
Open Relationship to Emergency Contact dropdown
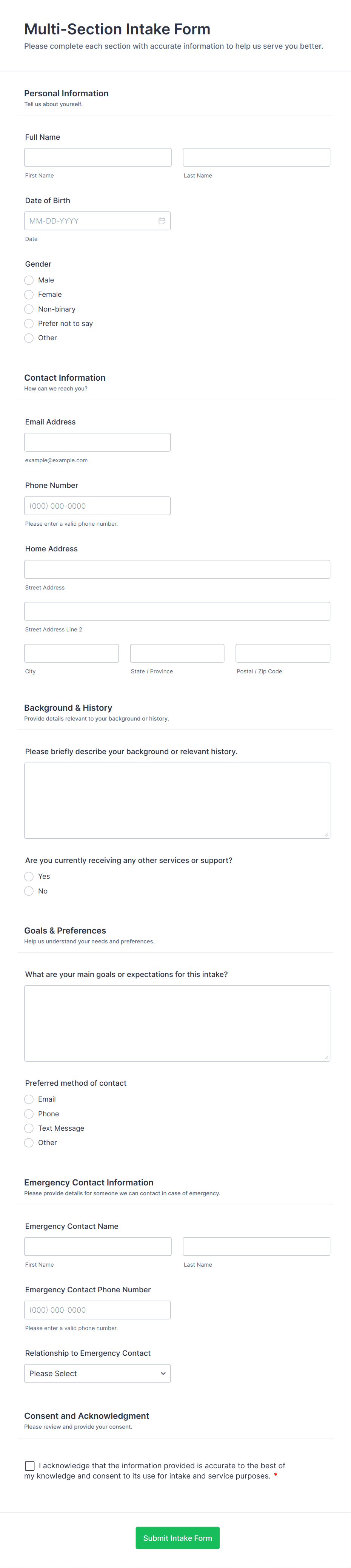97,1373
